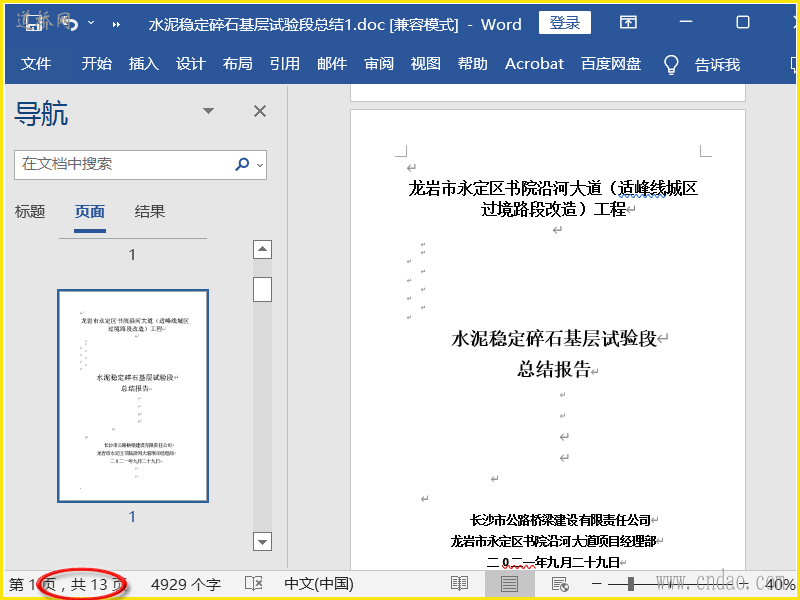Click the document heading 水泥稳定碎石基层试验段
This screenshot has height=600, width=800.
(554, 338)
